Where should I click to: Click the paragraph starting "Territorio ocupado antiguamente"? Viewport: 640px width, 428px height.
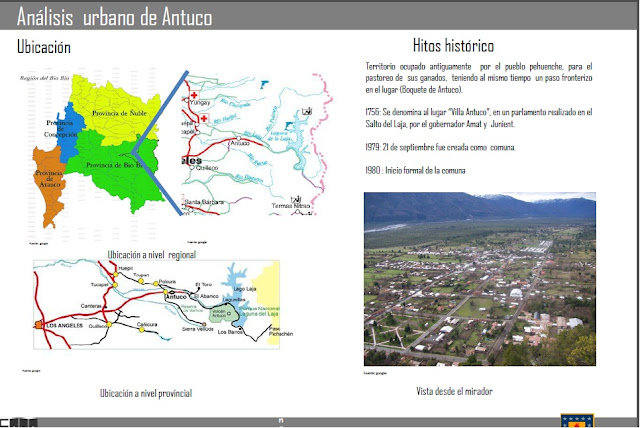click(479, 78)
